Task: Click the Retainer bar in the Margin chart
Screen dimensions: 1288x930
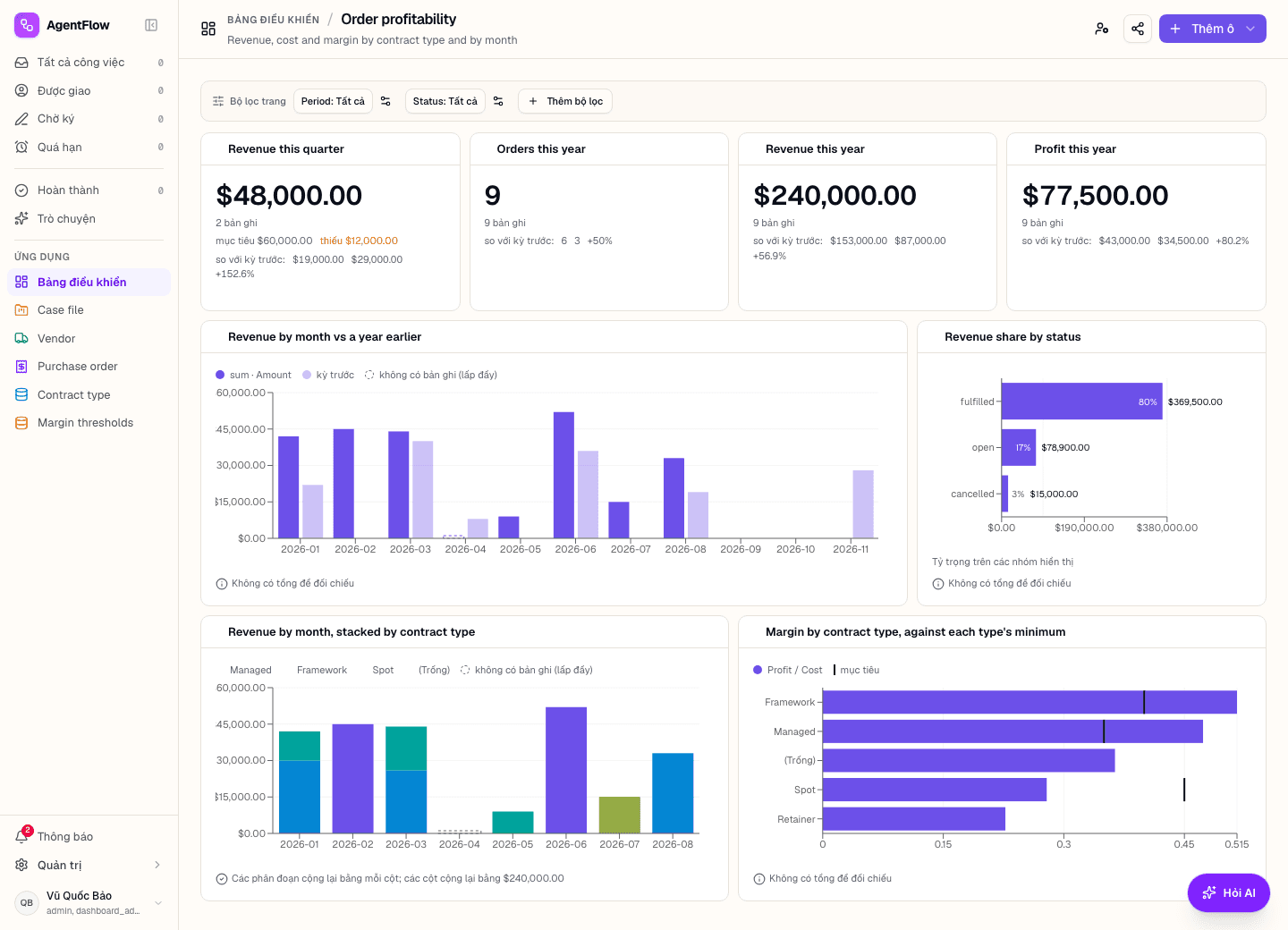Action: 914,819
